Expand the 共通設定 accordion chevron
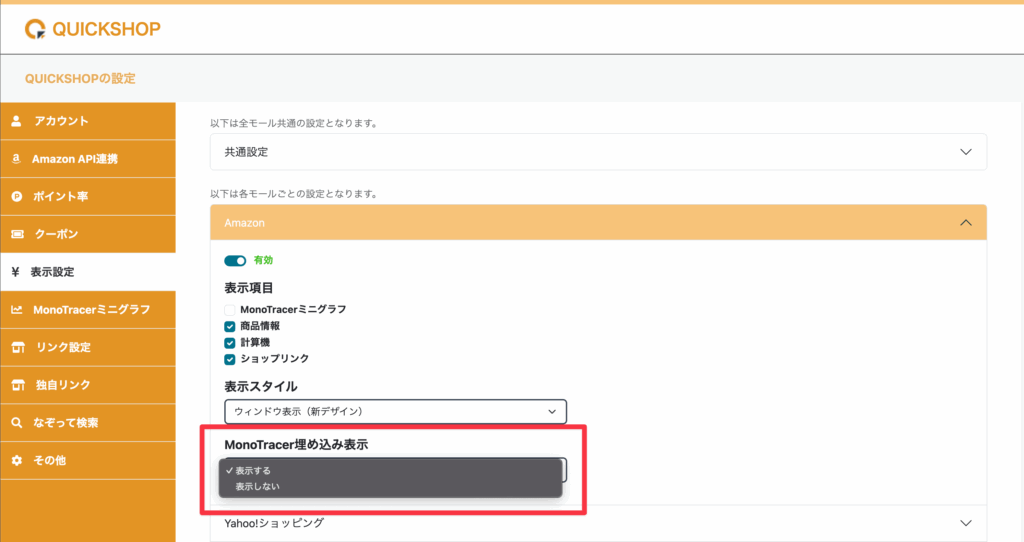1024x542 pixels. click(966, 152)
